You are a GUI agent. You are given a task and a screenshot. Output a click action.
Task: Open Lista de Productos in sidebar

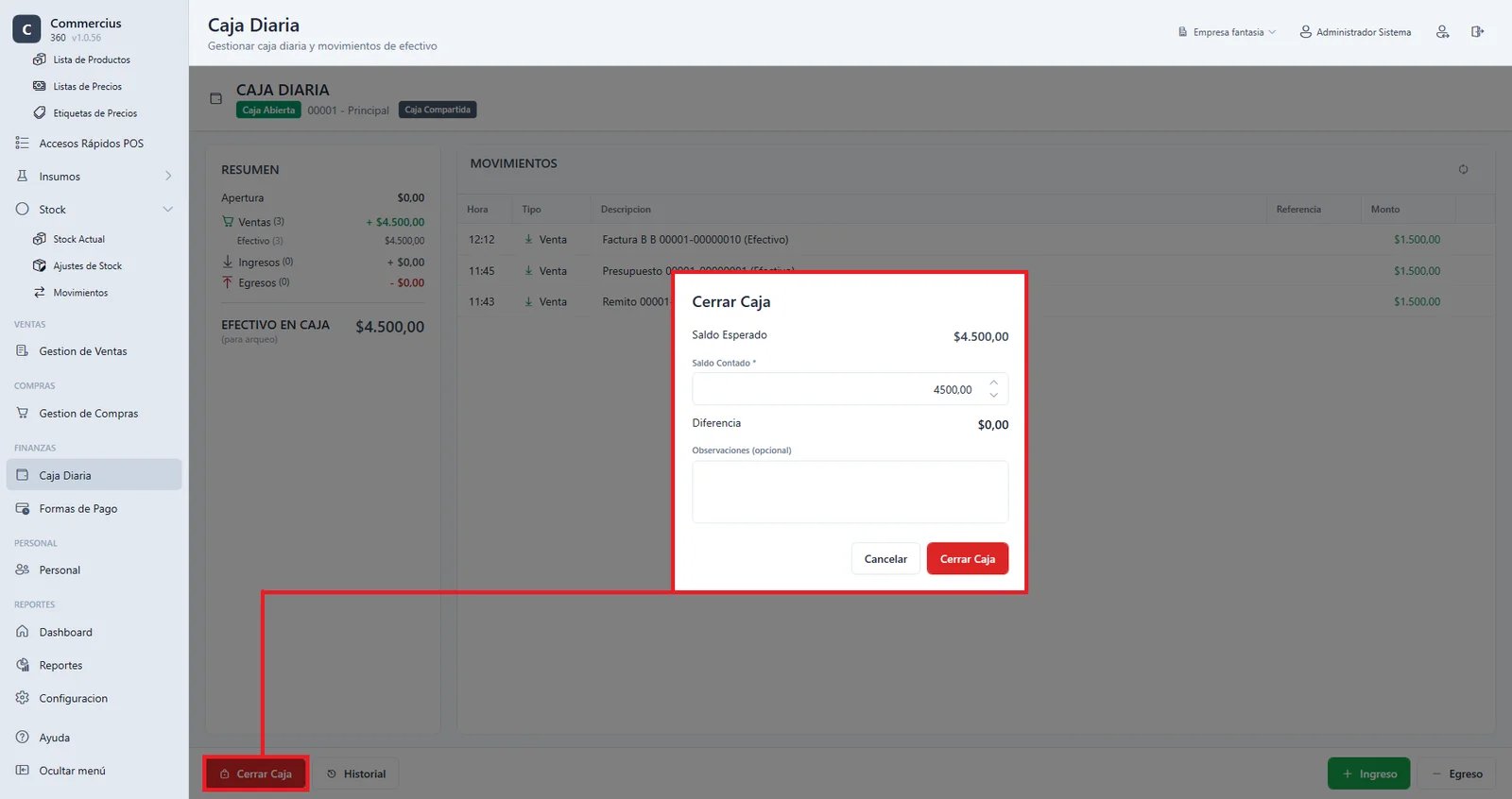(94, 59)
